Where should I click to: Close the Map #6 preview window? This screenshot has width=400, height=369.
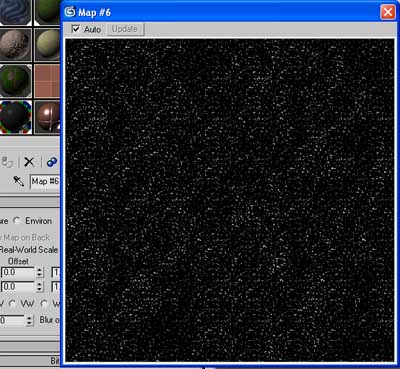(x=388, y=12)
